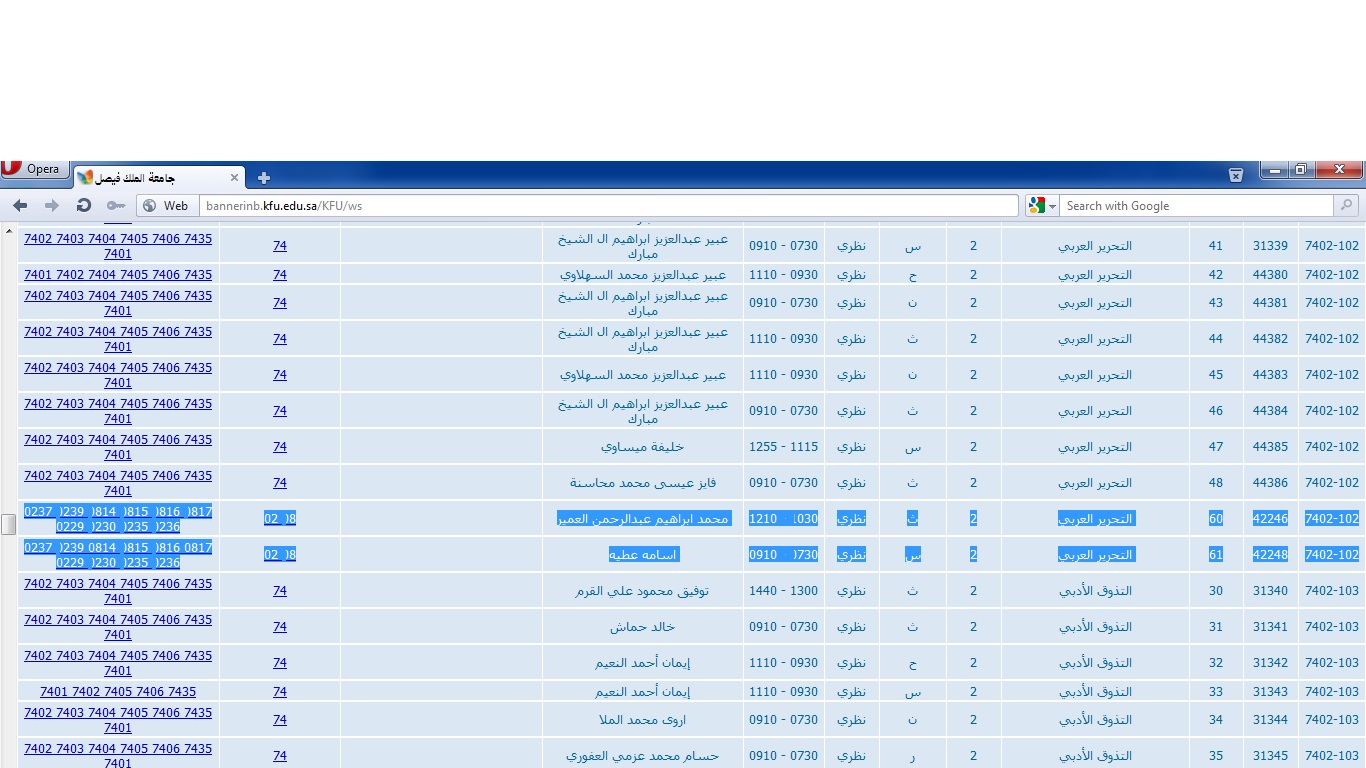Open the closed tabs trash icon
Screen dimensions: 1366x768
coord(1236,175)
